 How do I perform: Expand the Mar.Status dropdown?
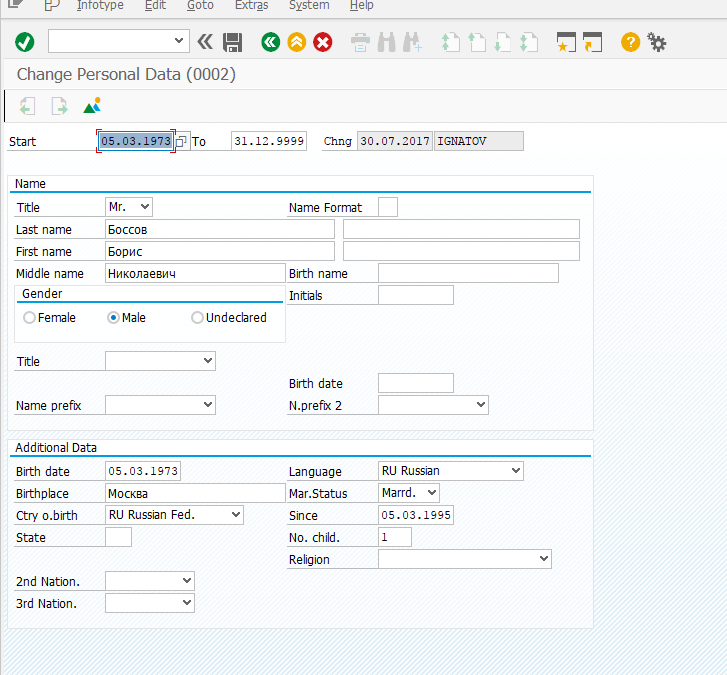pyautogui.click(x=432, y=493)
